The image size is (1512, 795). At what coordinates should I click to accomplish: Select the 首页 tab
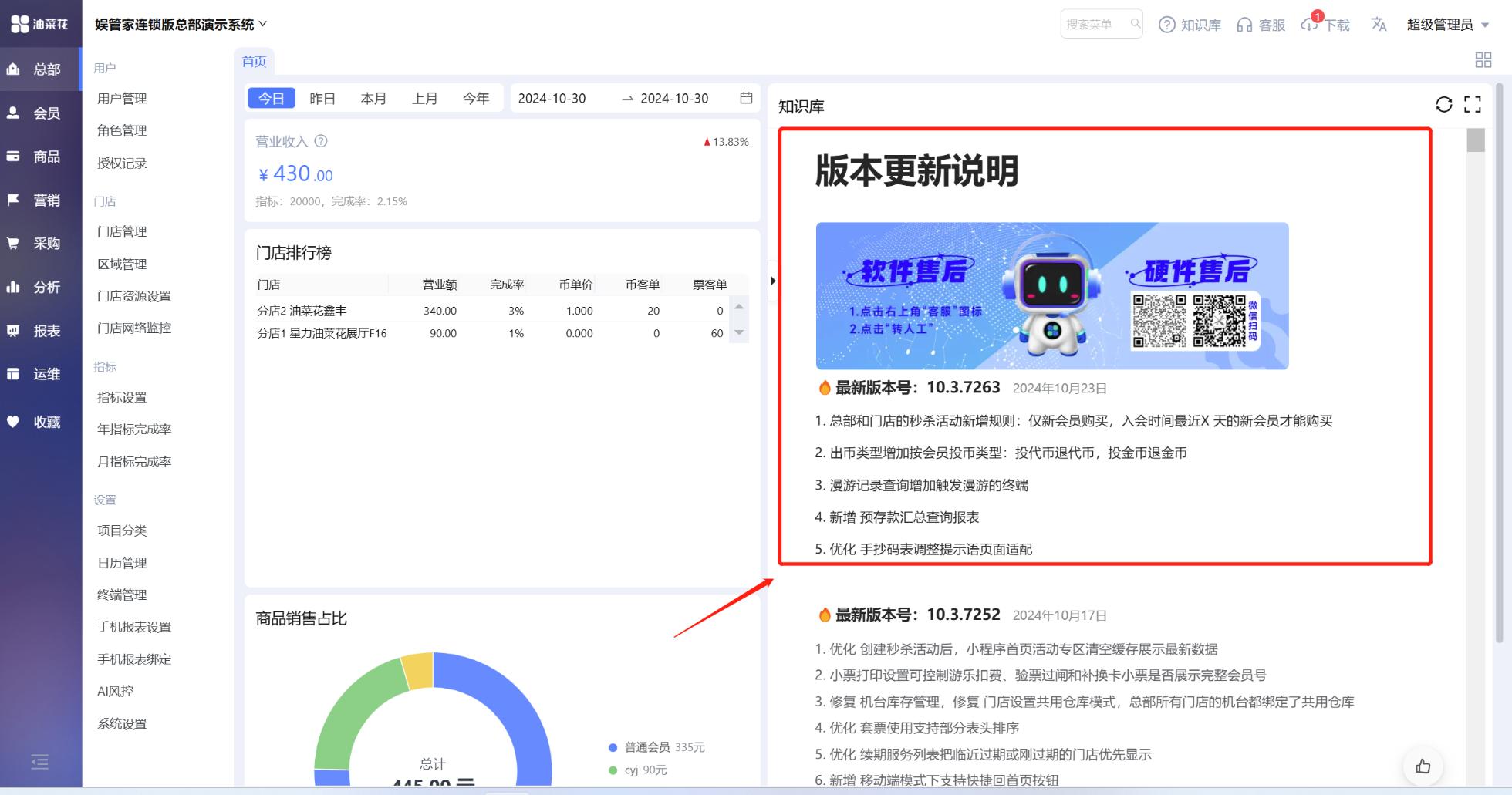tap(255, 62)
